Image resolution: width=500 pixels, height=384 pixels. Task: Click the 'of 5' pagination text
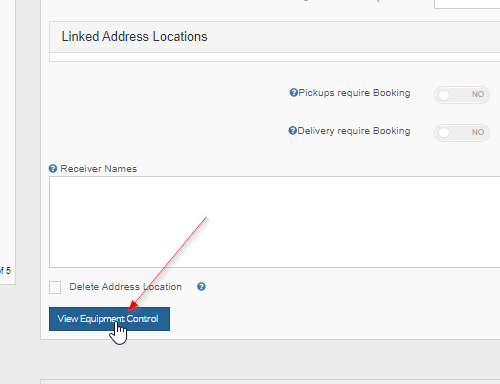tap(5, 270)
